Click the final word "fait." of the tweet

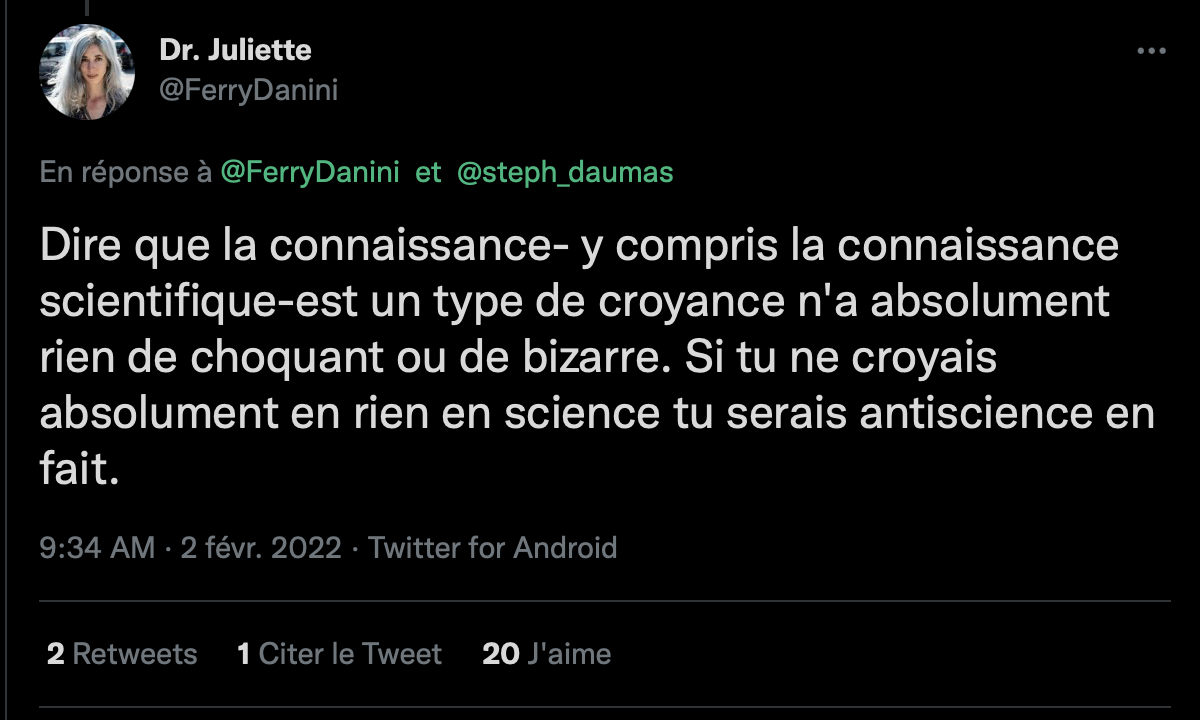point(80,468)
